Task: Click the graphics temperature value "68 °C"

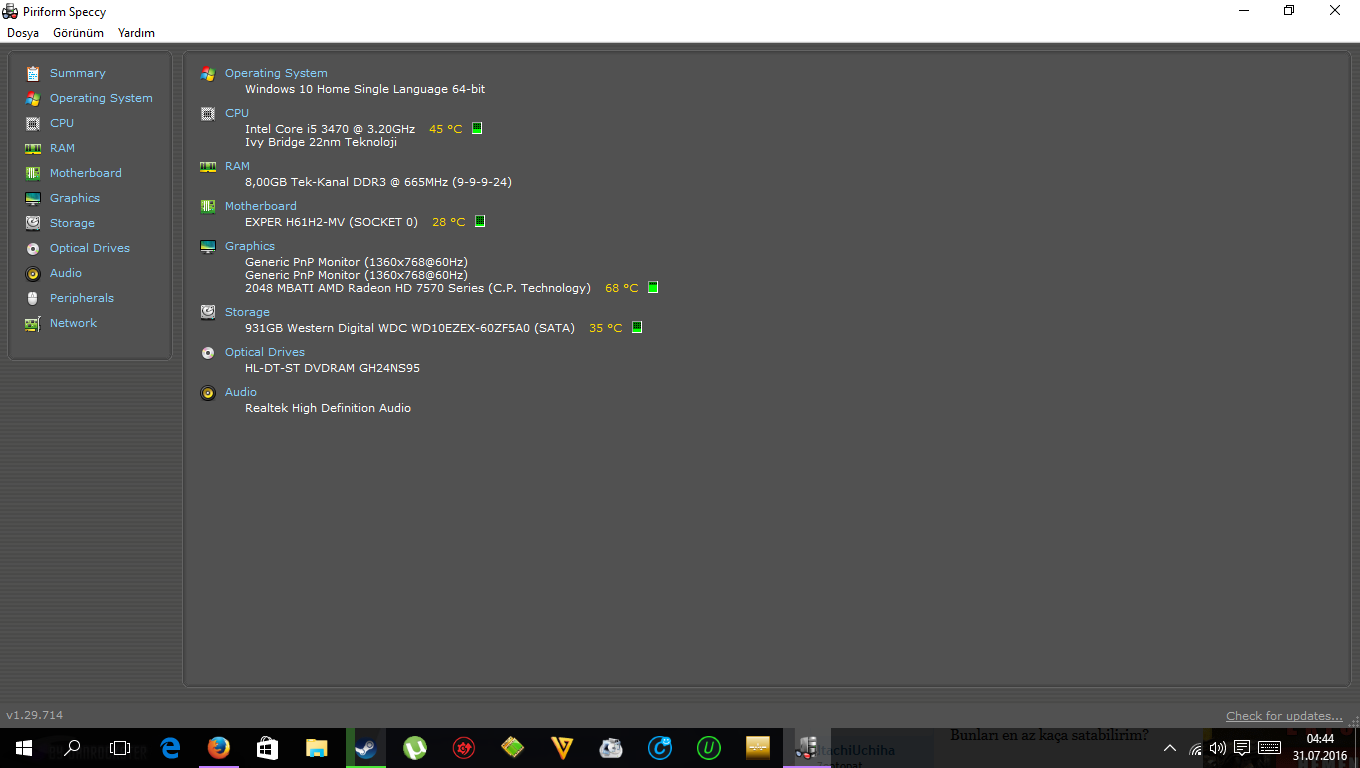Action: 622,288
